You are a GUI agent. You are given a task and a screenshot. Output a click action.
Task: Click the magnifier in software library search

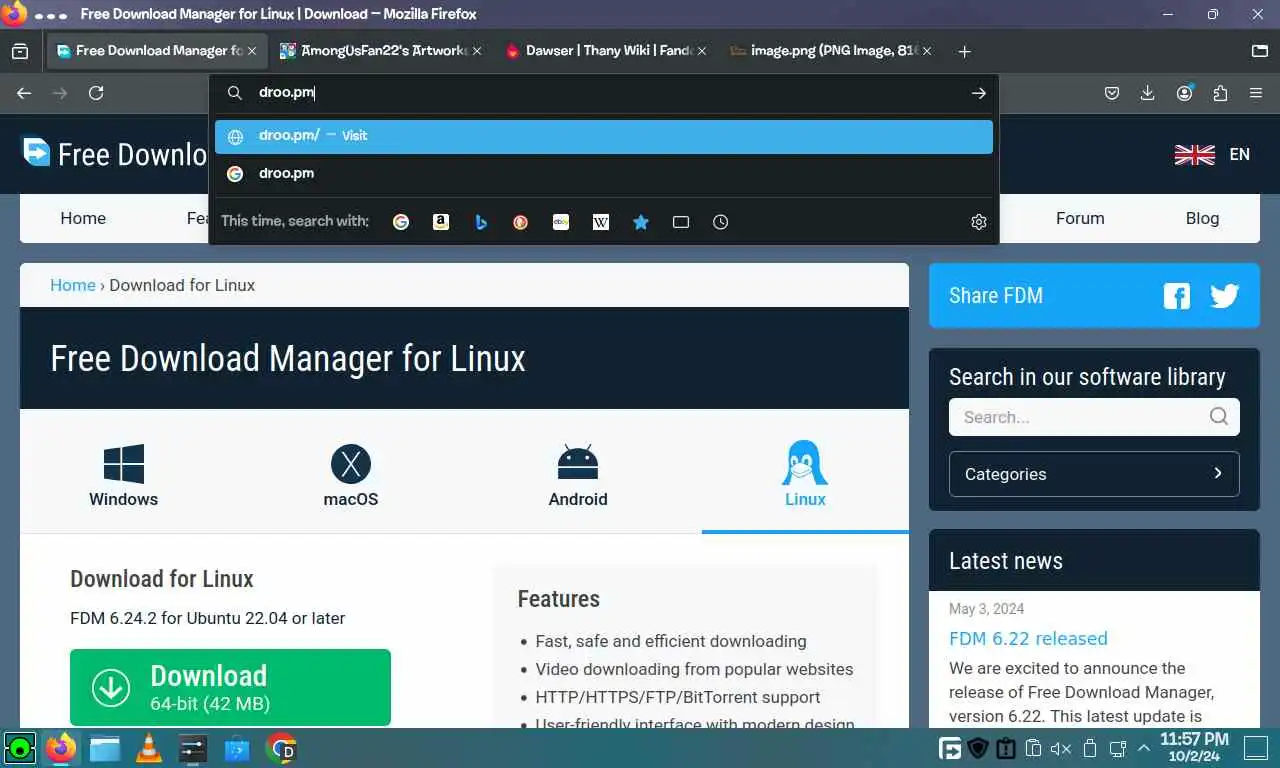[1218, 417]
